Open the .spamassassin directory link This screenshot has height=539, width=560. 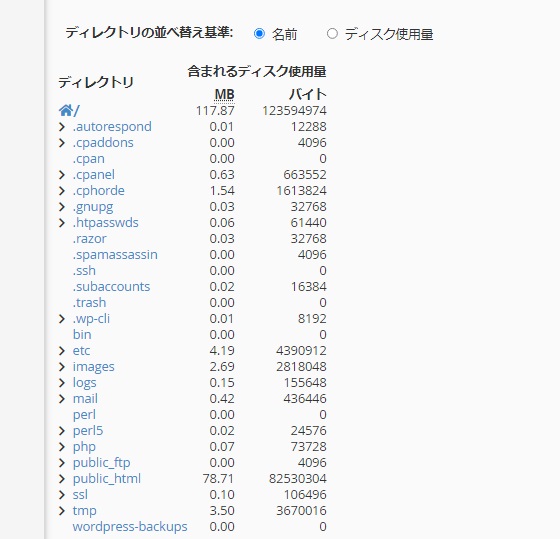(x=115, y=255)
